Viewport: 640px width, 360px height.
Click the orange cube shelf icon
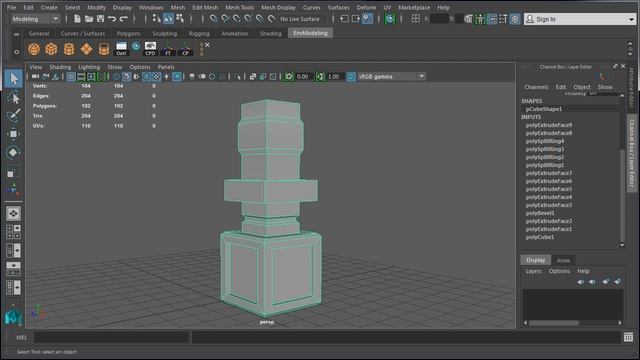[51, 49]
